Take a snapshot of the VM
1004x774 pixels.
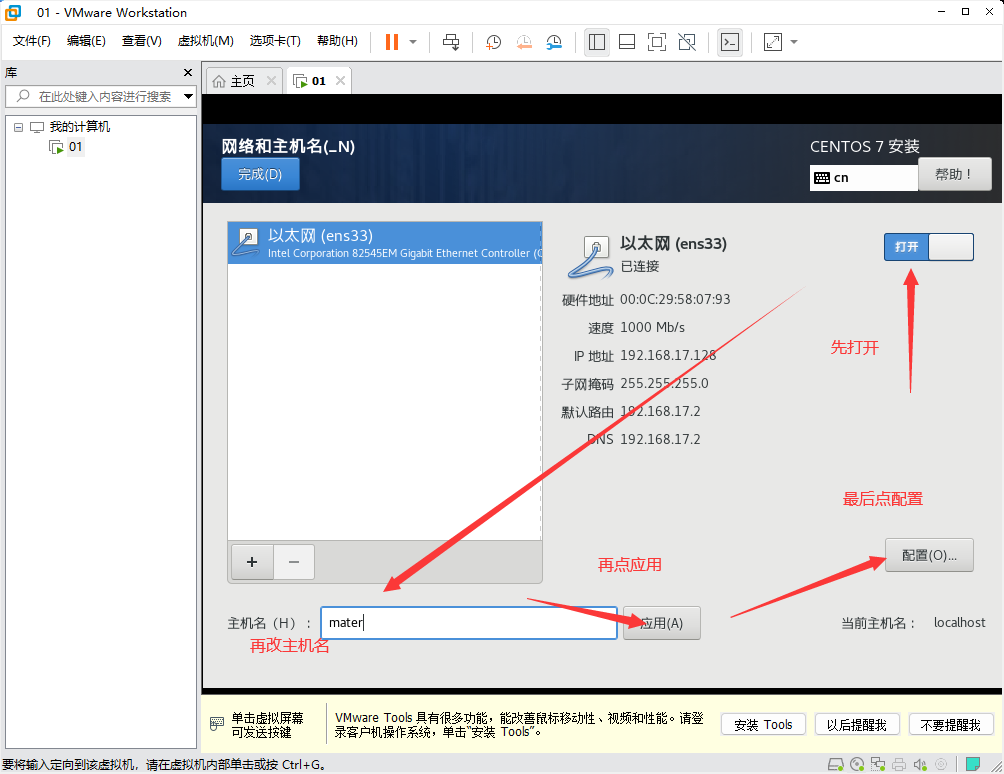(x=493, y=42)
